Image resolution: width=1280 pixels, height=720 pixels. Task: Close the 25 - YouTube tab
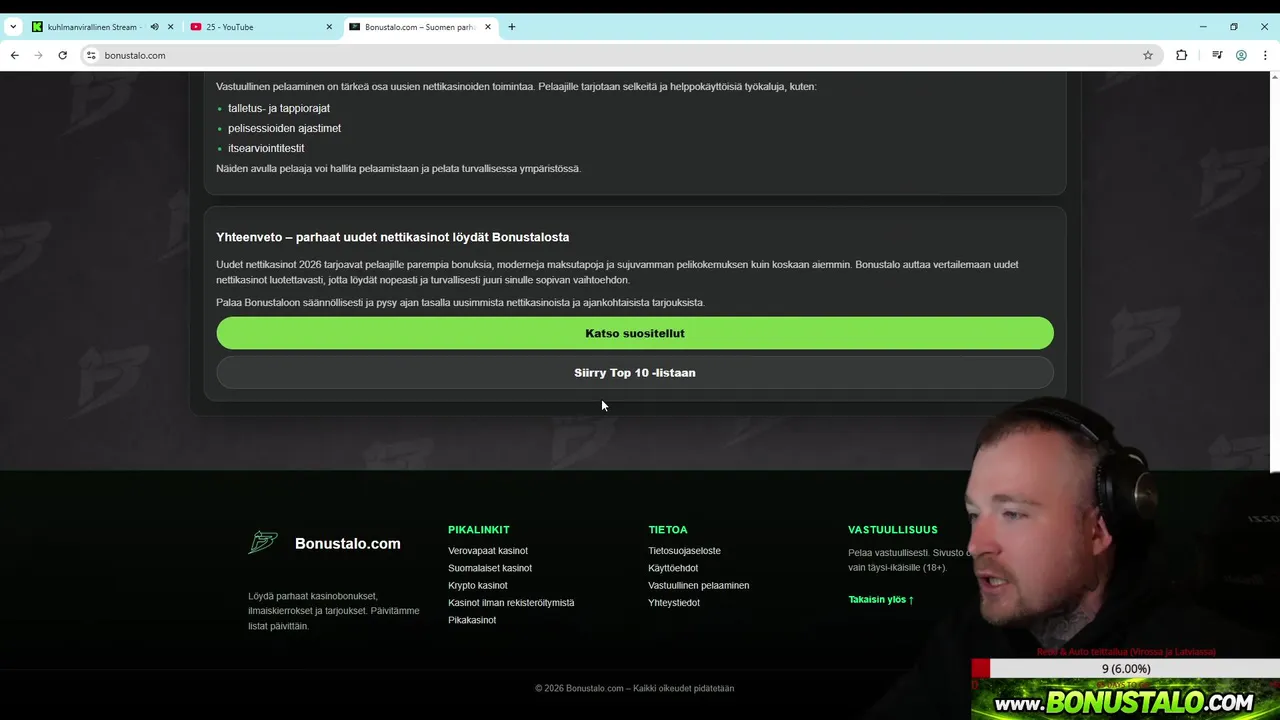pyautogui.click(x=329, y=27)
